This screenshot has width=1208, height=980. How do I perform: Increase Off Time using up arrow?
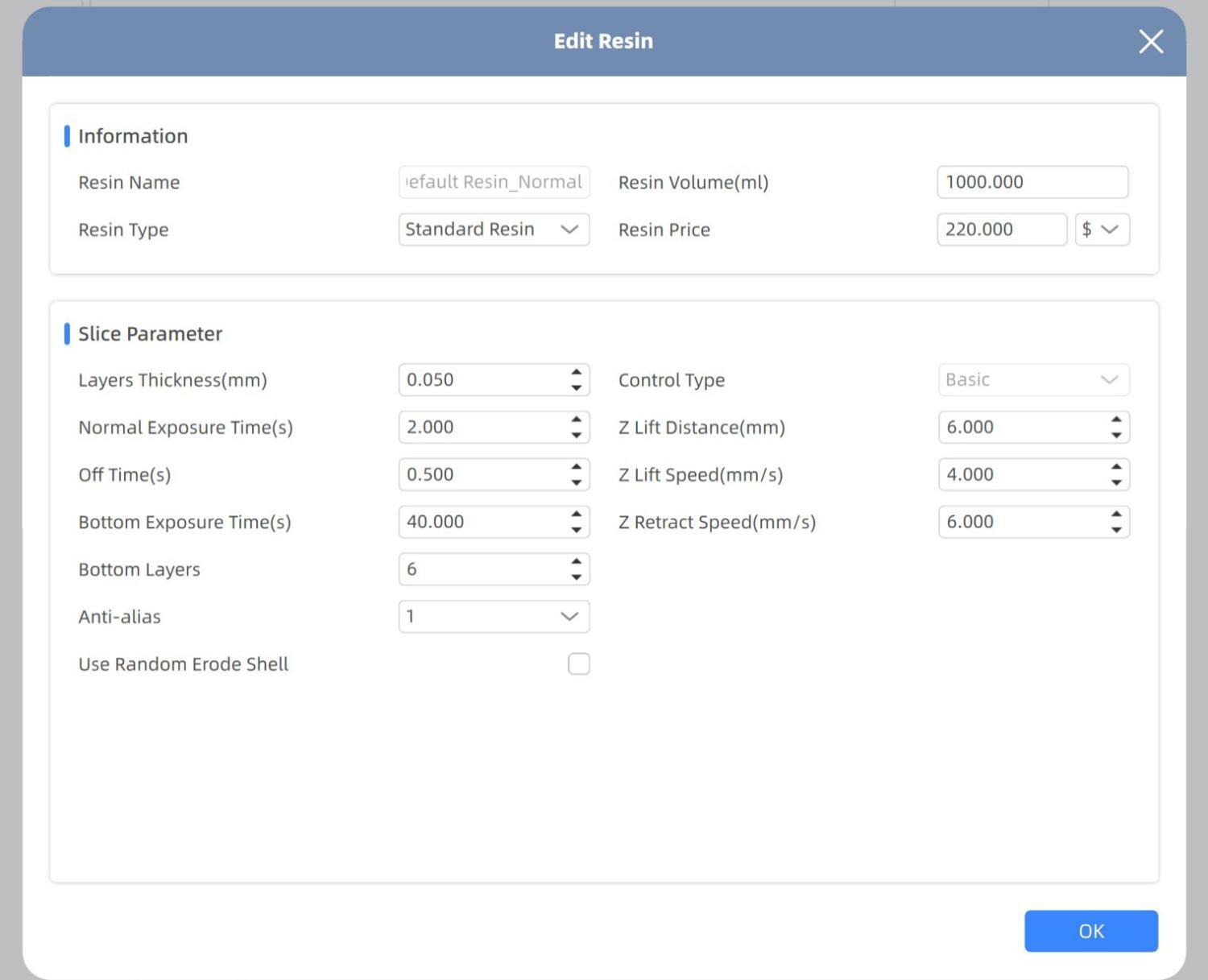tap(576, 467)
